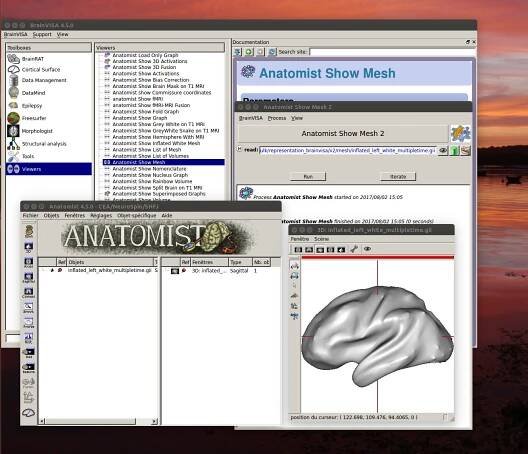Click the Run button

pos(308,176)
